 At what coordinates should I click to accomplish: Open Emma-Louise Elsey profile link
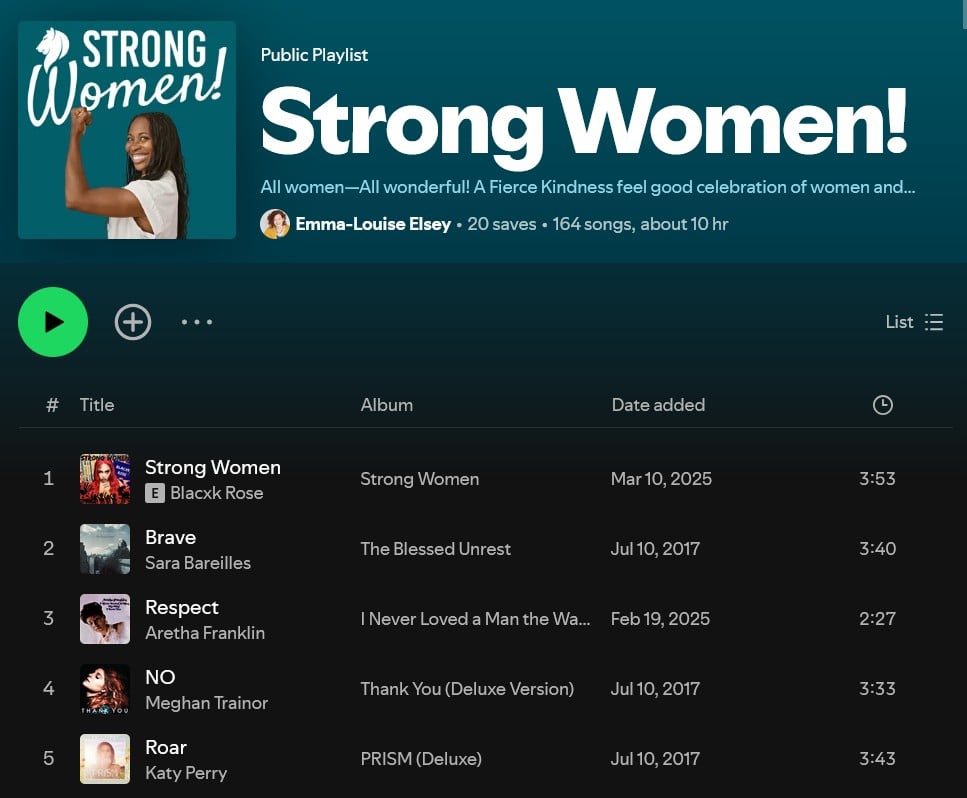pos(373,224)
